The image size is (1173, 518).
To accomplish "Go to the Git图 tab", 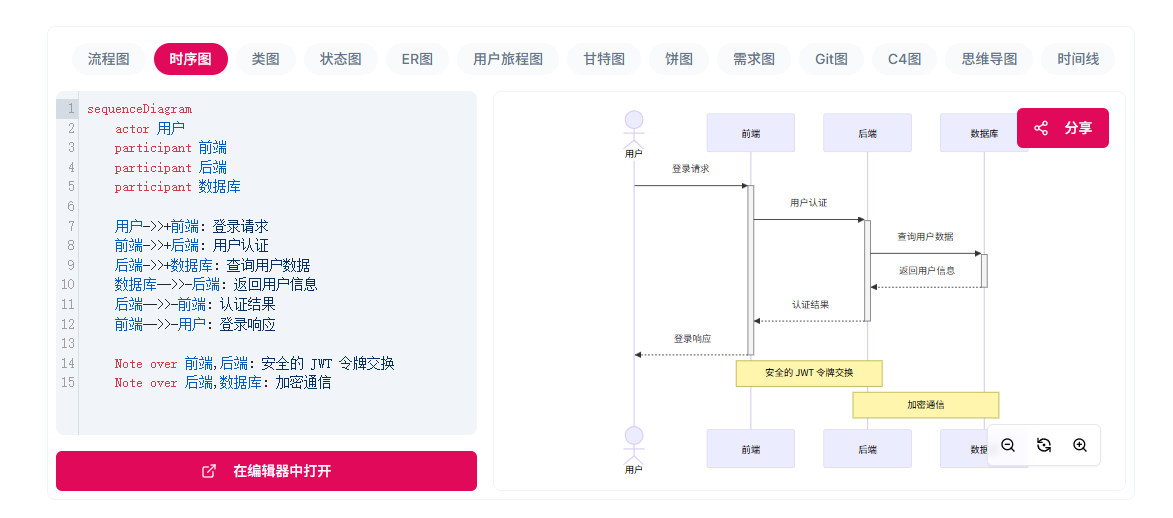I will 831,59.
